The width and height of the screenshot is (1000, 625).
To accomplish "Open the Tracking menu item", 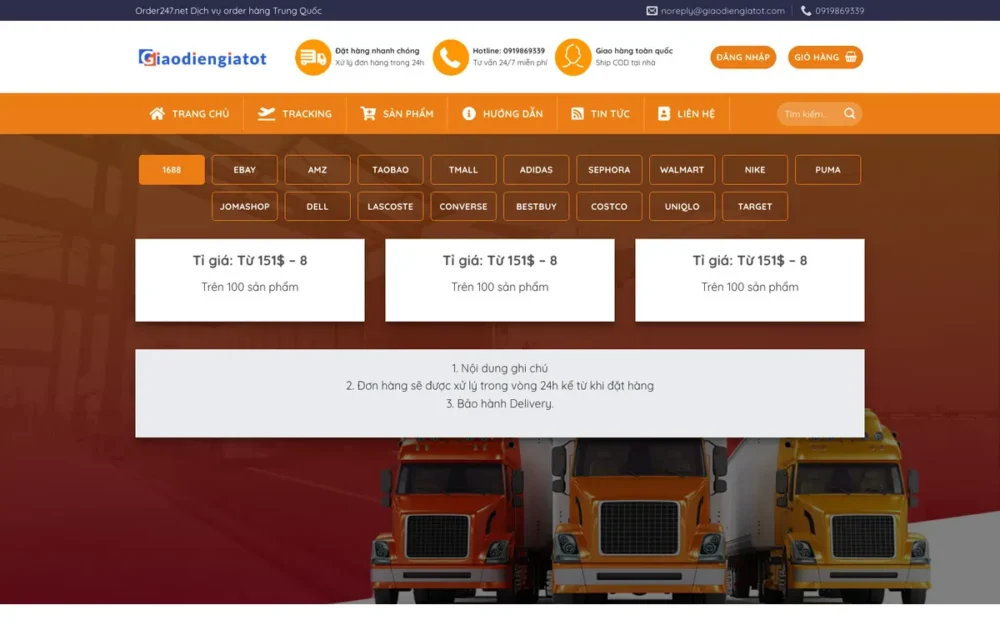I will [295, 114].
